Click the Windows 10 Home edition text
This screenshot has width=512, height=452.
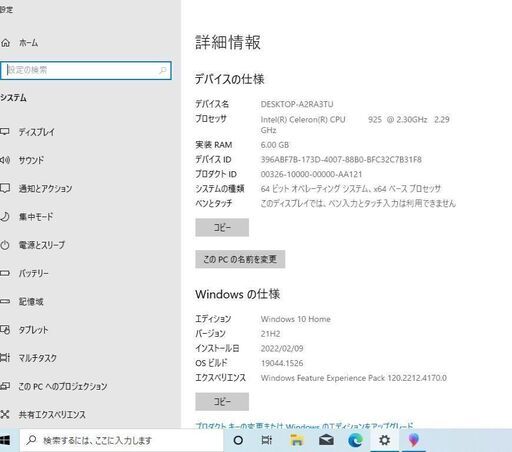point(296,319)
